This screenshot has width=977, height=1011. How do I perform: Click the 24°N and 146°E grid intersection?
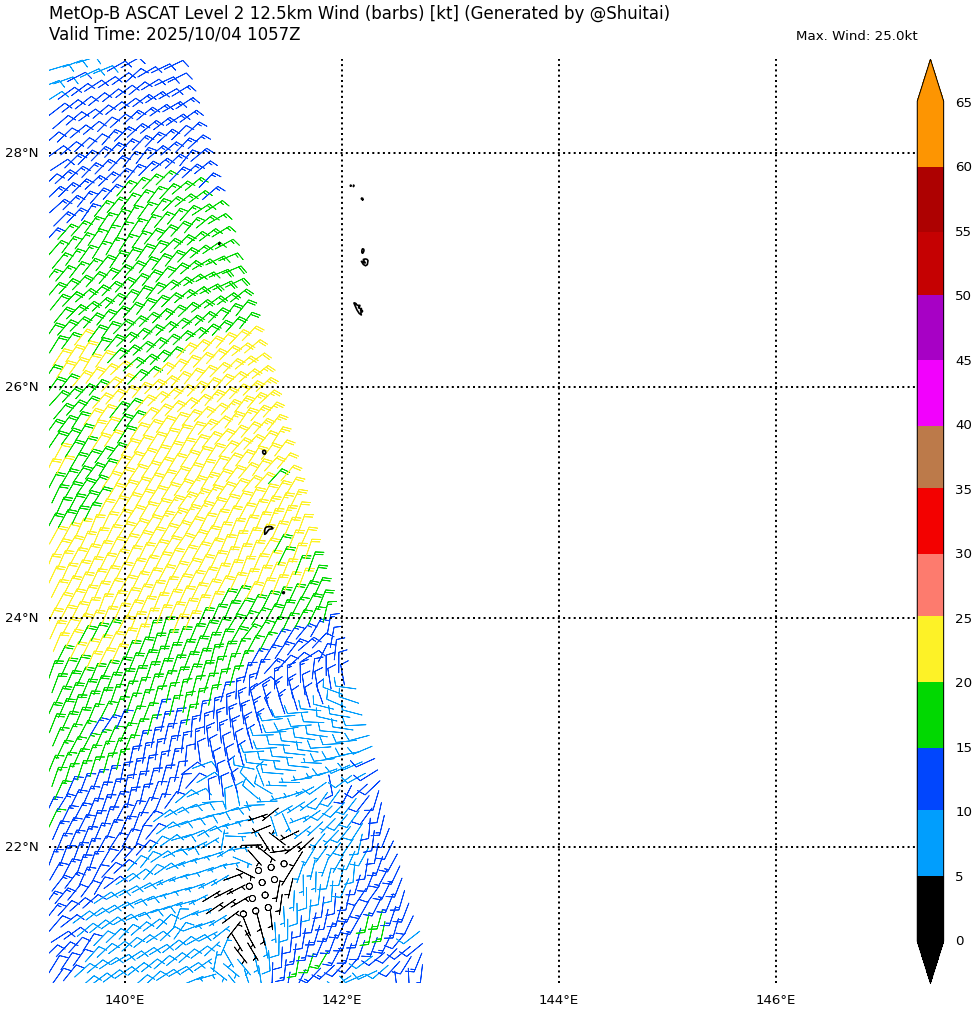[776, 618]
